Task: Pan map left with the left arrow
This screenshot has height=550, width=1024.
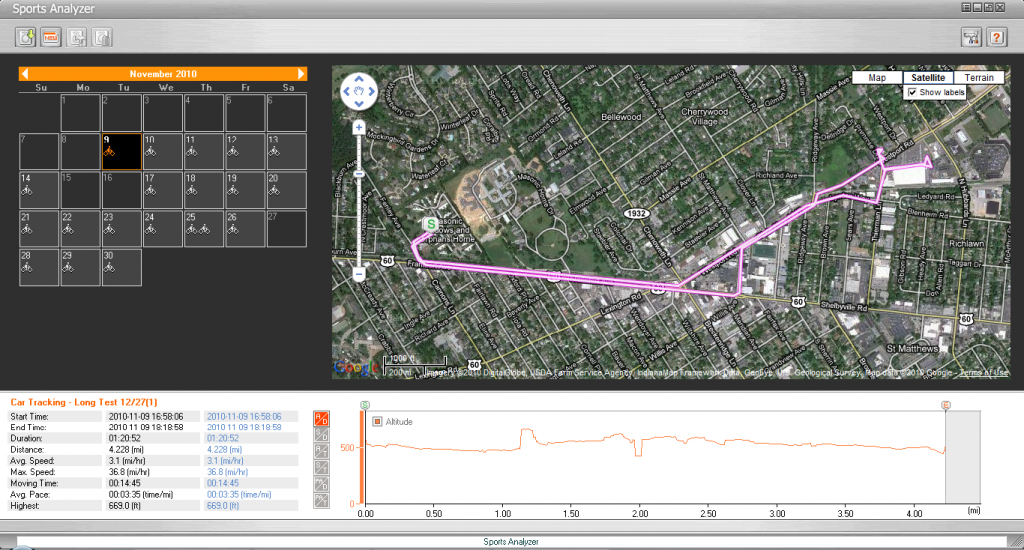Action: pyautogui.click(x=346, y=91)
